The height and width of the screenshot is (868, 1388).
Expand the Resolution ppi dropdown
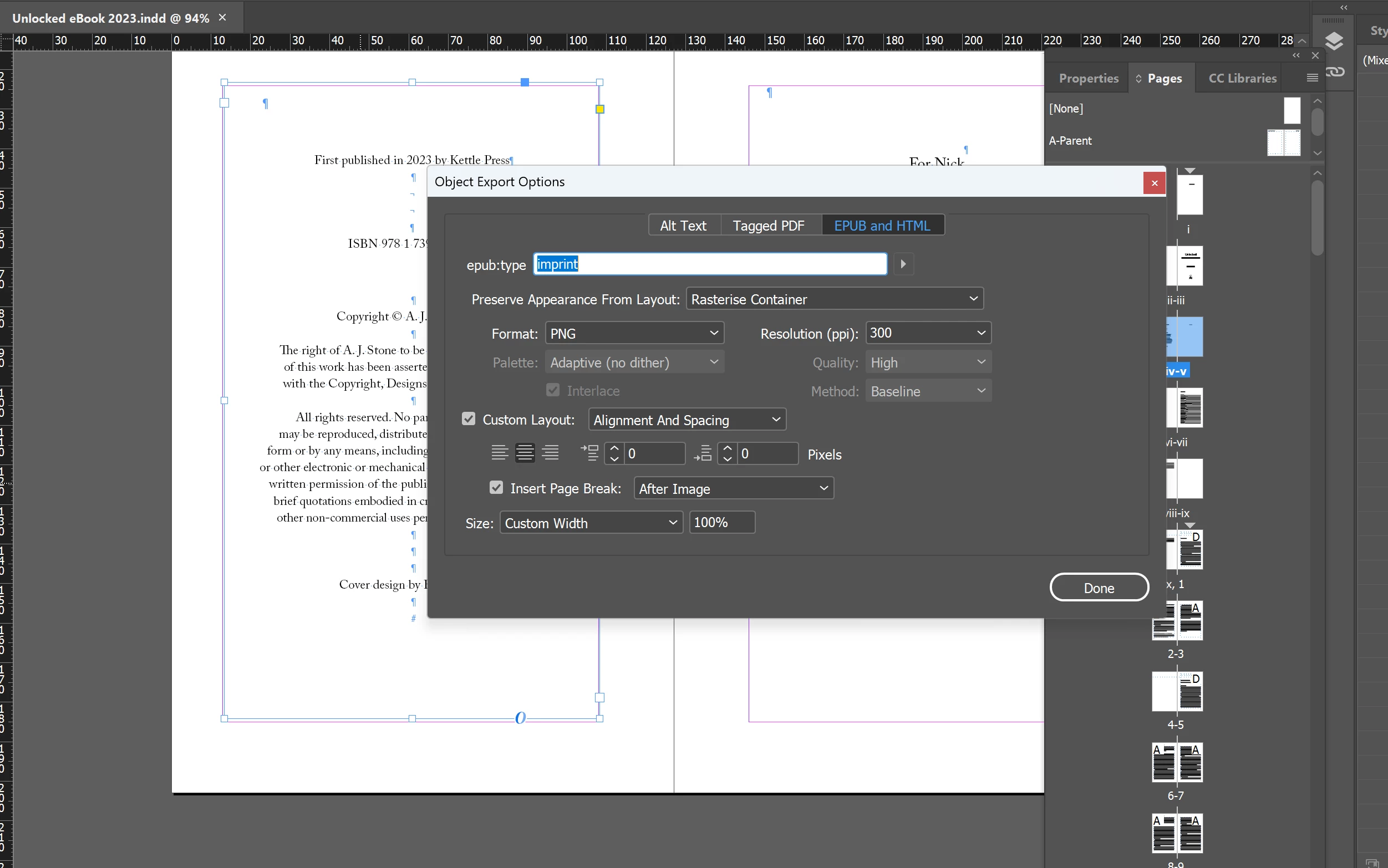pos(927,333)
